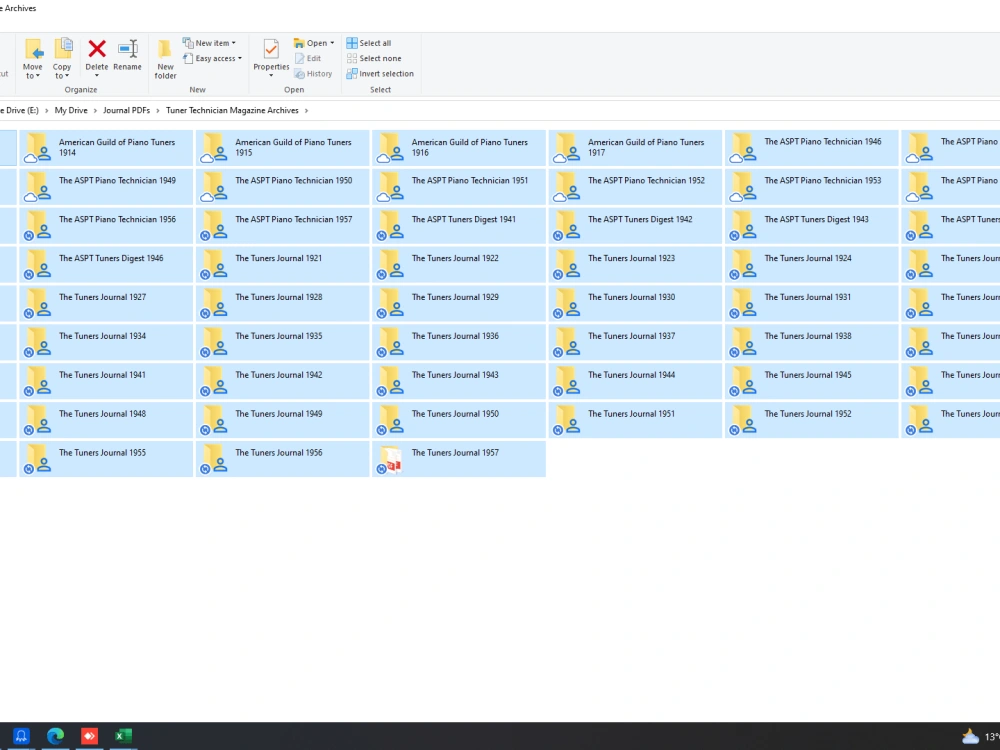This screenshot has height=750, width=1000.
Task: Click Select all in the Select group
Action: pyautogui.click(x=369, y=43)
